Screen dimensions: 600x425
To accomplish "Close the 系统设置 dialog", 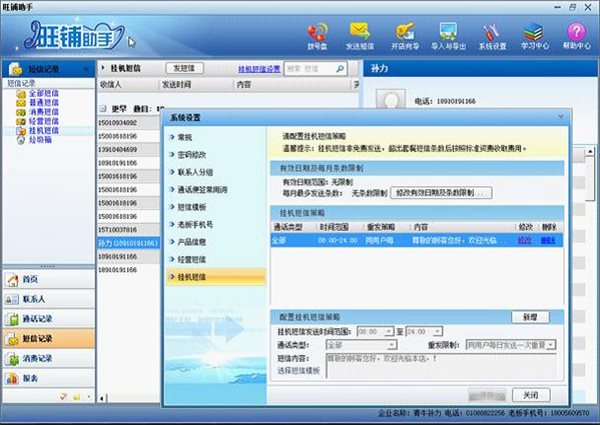I will pyautogui.click(x=561, y=116).
